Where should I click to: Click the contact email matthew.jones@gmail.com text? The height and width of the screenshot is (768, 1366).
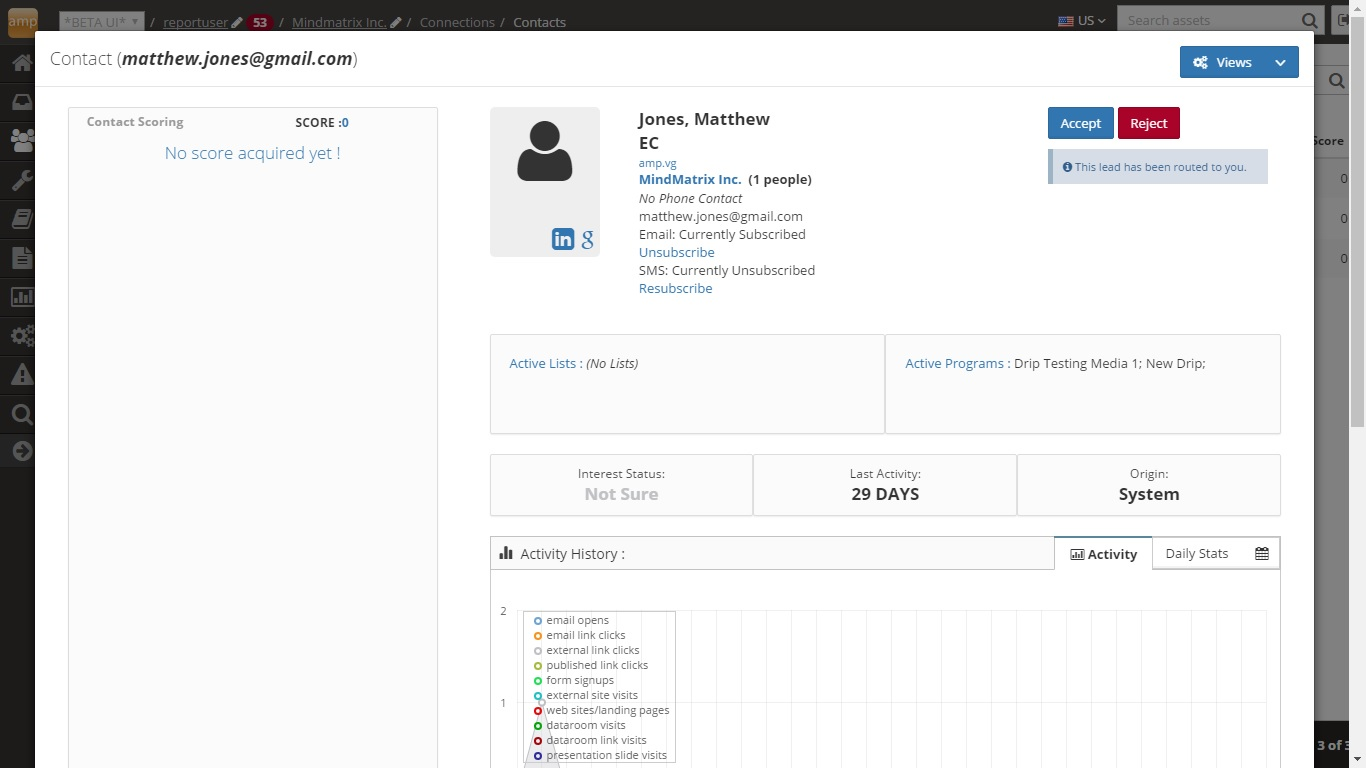[x=721, y=216]
